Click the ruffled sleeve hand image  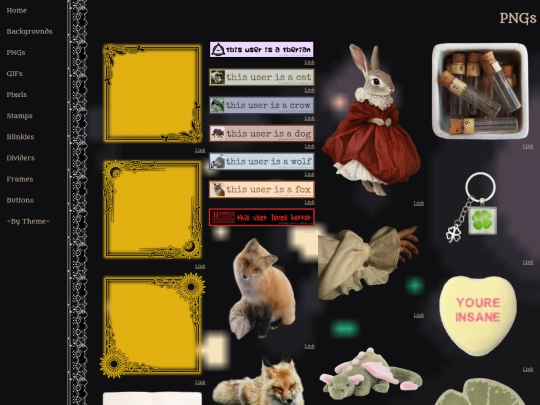(368, 262)
